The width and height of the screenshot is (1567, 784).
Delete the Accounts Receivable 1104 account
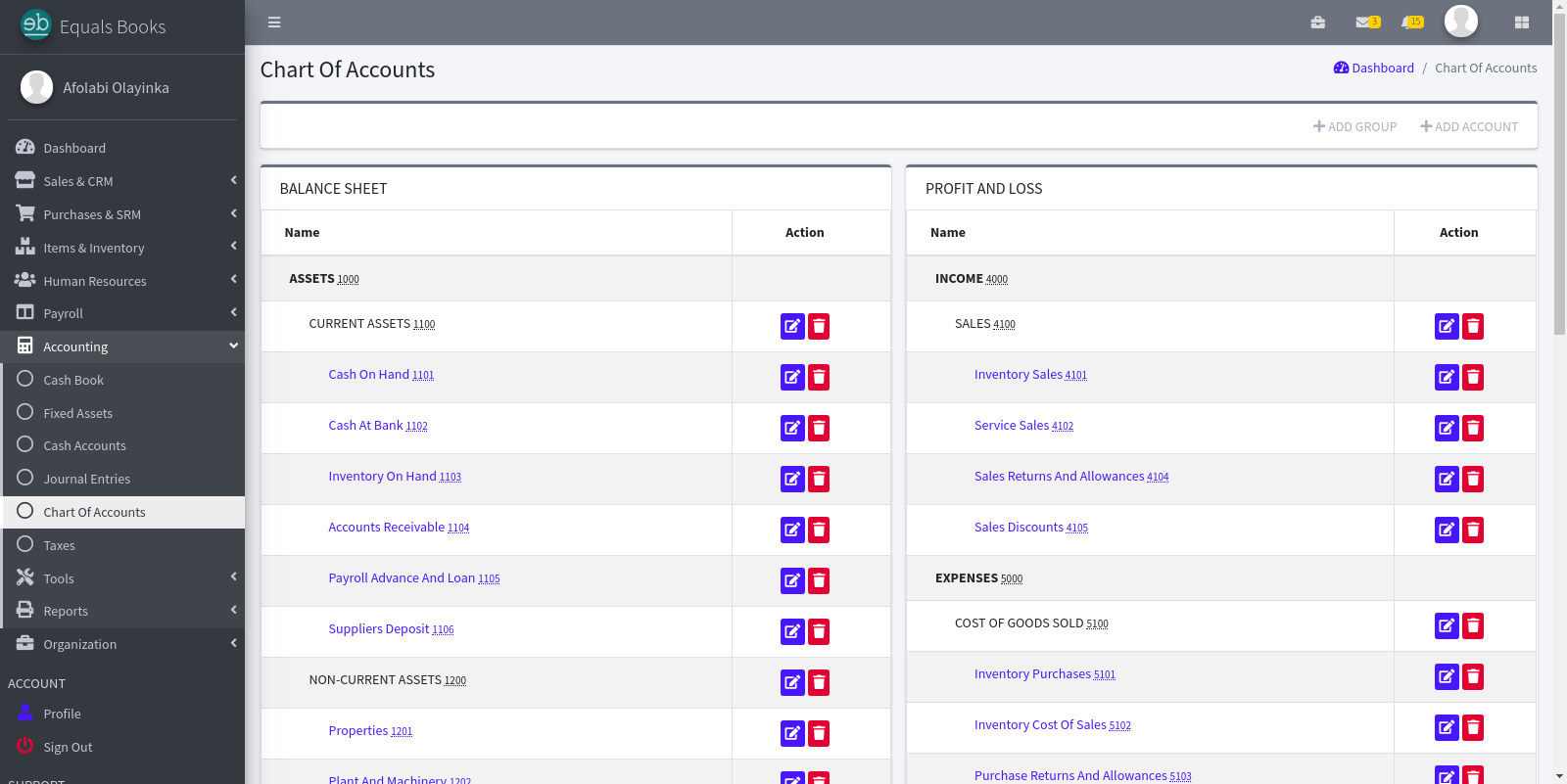tap(819, 530)
